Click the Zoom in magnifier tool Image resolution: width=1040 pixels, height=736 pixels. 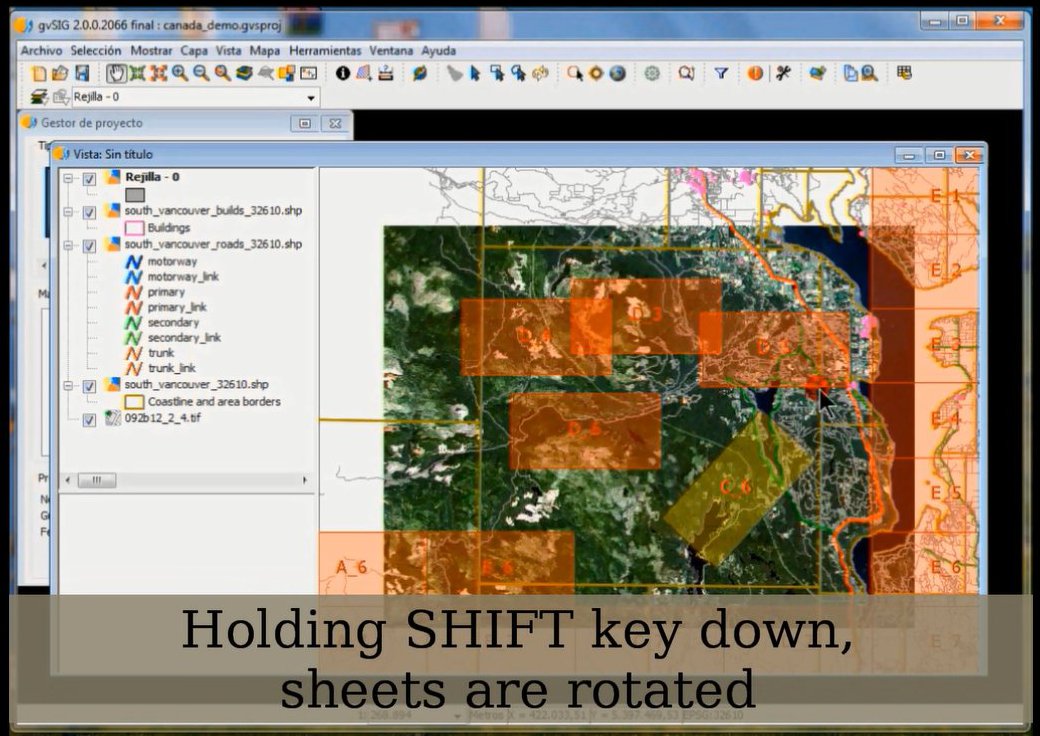coord(180,73)
